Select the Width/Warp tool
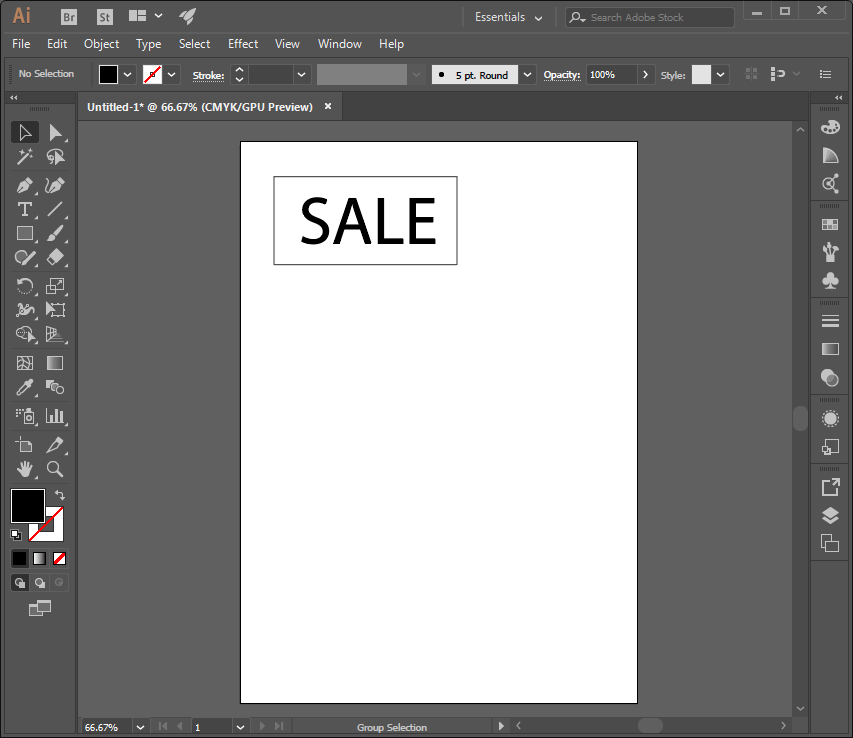The image size is (853, 738). pyautogui.click(x=24, y=309)
